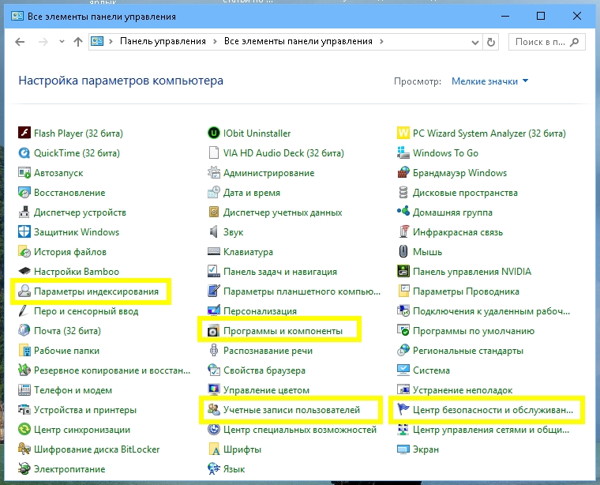
Task: Expand chevron after Панель управления breadcrumb
Action: [215, 41]
